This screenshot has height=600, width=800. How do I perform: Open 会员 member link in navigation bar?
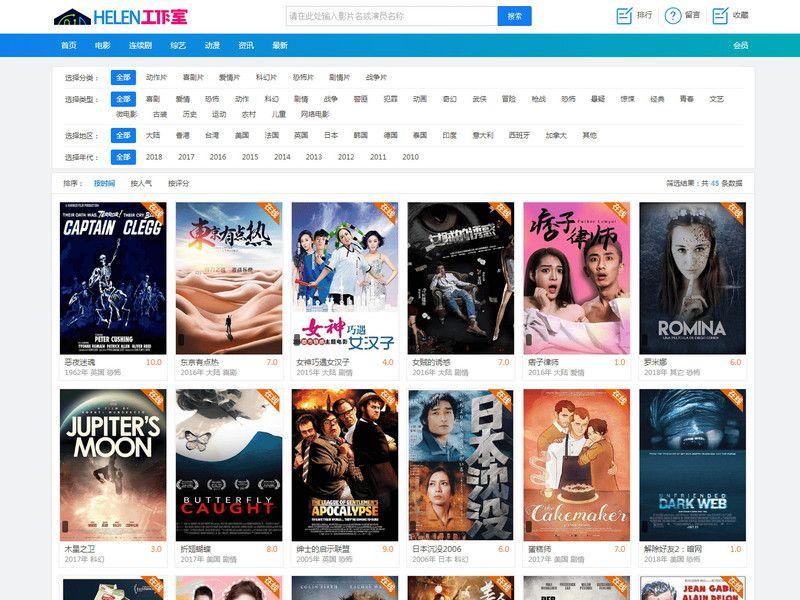point(740,45)
